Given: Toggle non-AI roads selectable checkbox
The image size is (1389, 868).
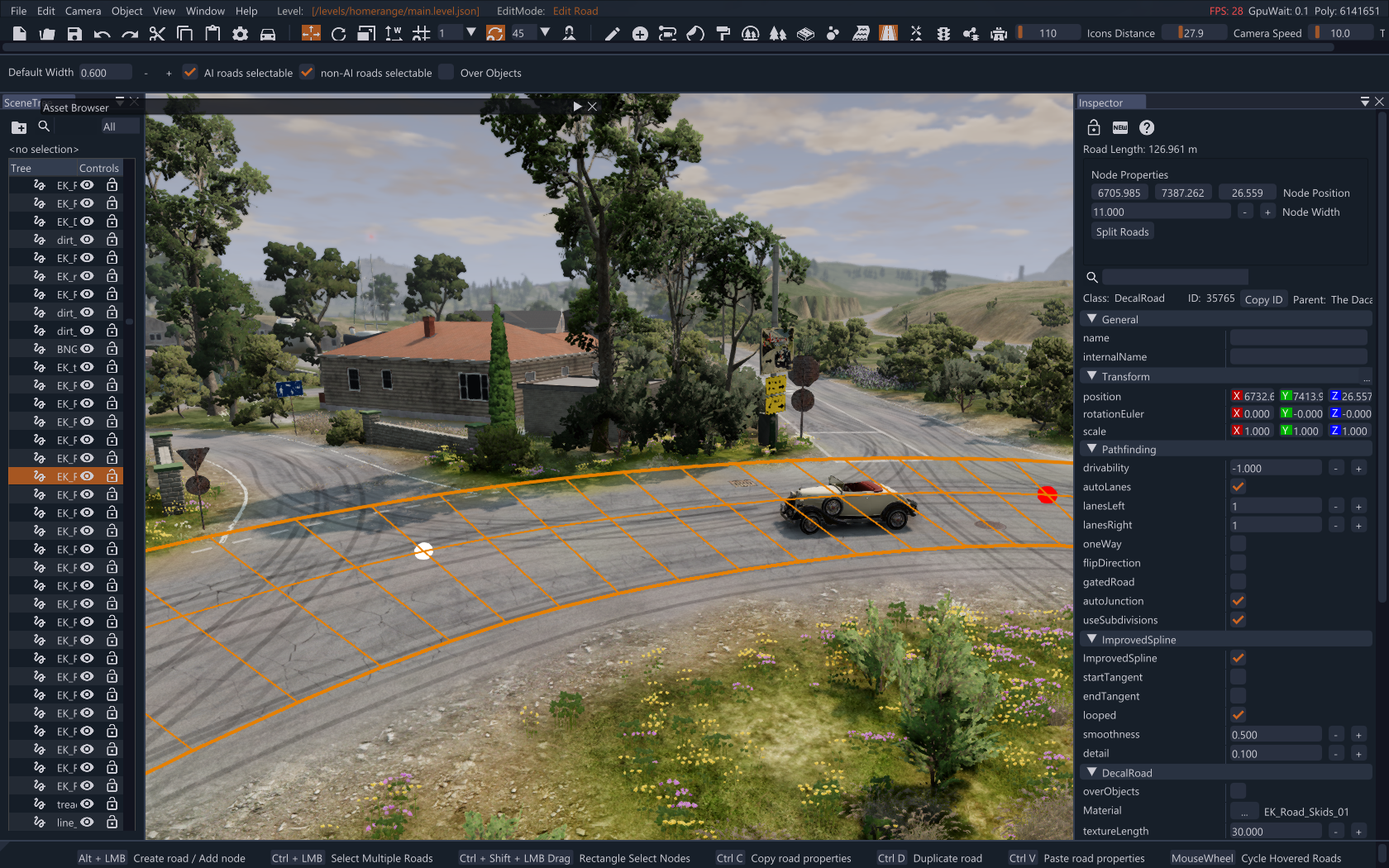Looking at the screenshot, I should [307, 72].
